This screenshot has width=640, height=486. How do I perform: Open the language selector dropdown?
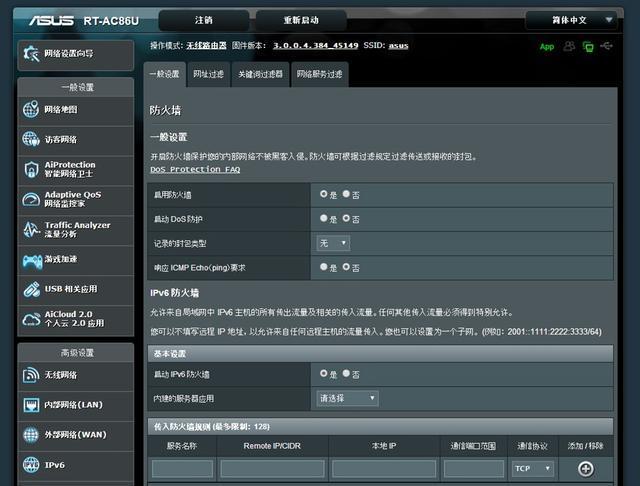tap(571, 20)
